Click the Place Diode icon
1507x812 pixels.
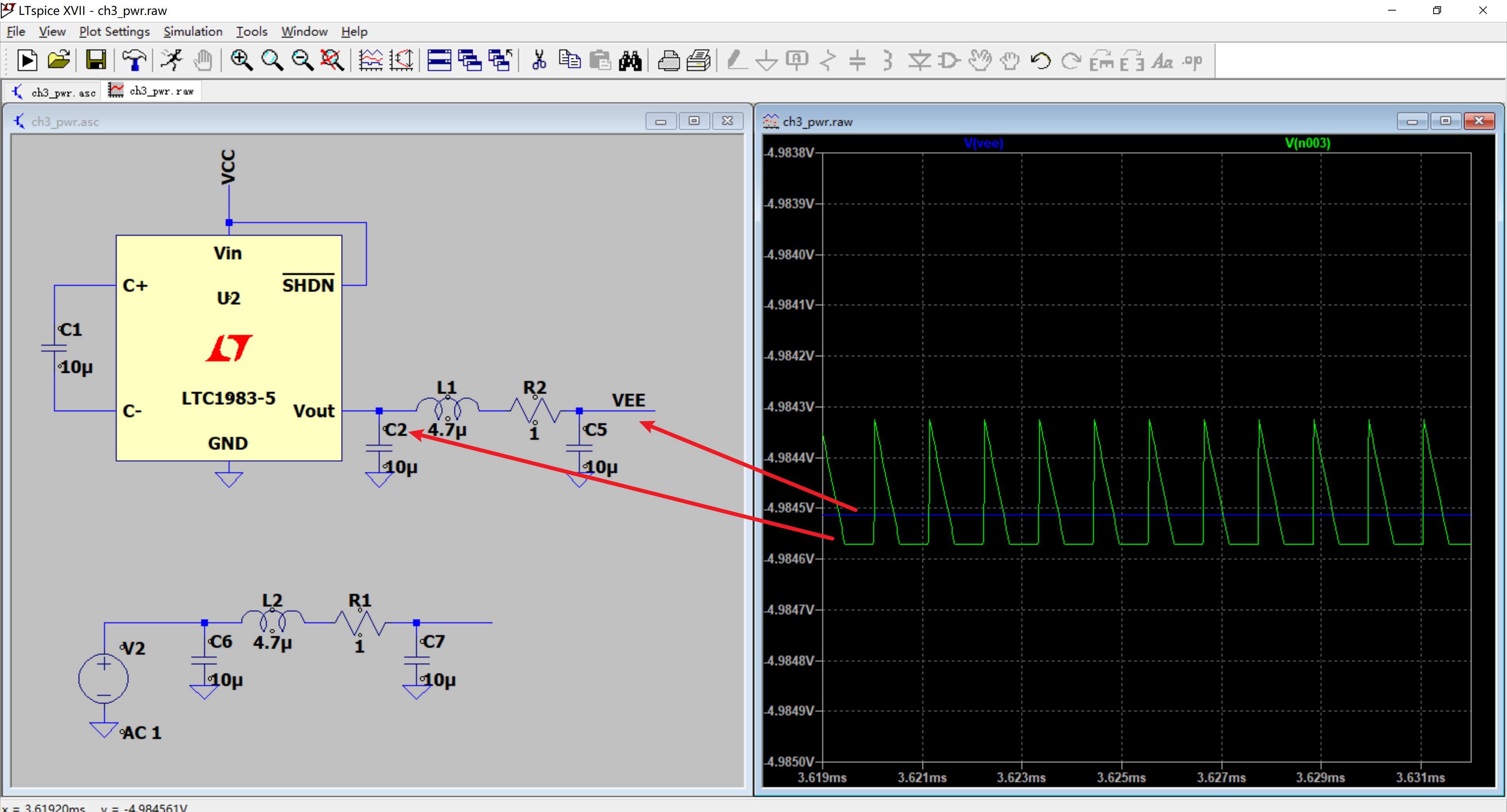[919, 60]
